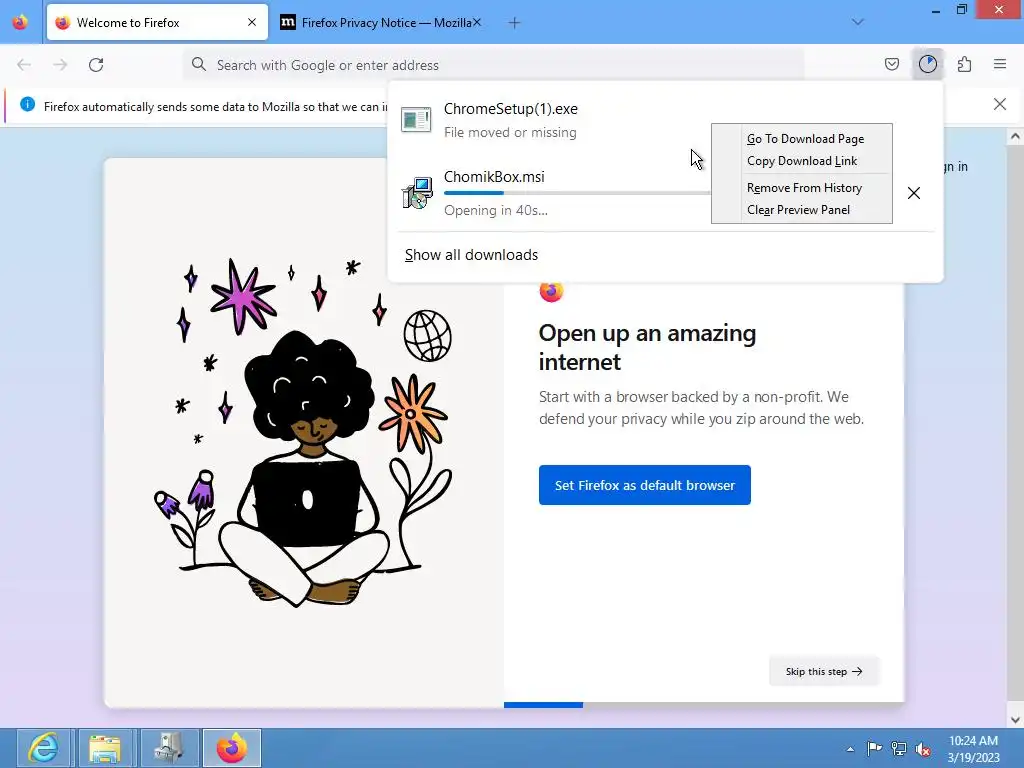Screen dimensions: 1024x768
Task: Open Show all downloads
Action: pyautogui.click(x=471, y=255)
